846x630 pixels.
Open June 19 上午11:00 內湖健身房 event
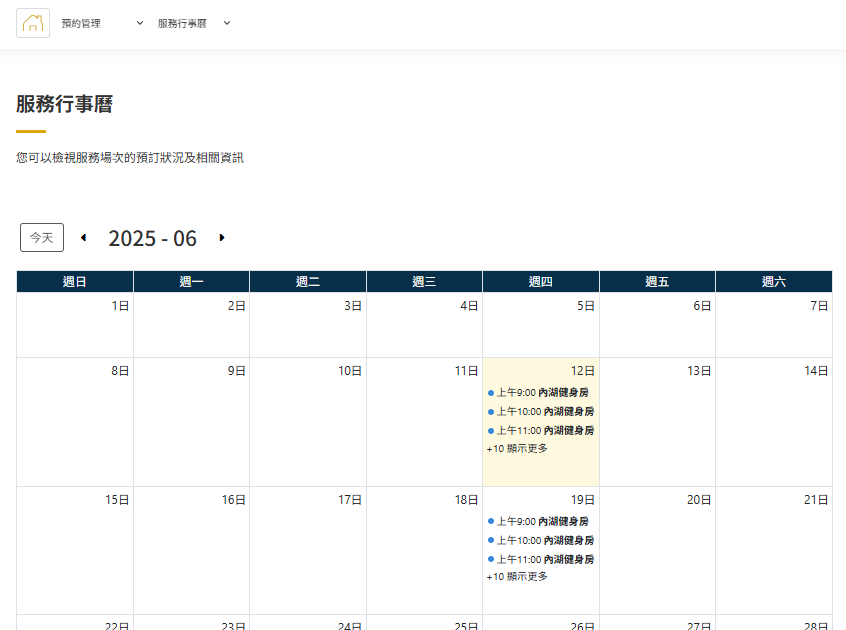541,559
